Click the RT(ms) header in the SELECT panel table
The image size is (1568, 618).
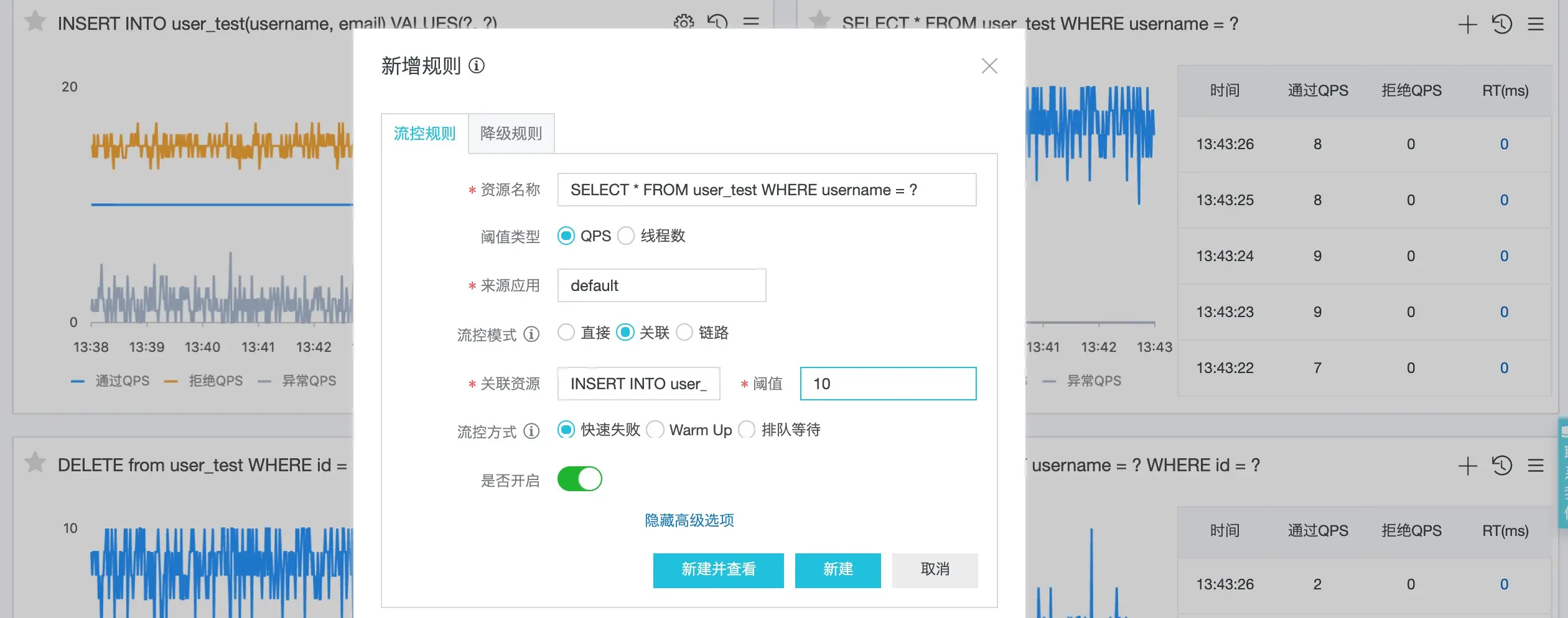[x=1505, y=91]
